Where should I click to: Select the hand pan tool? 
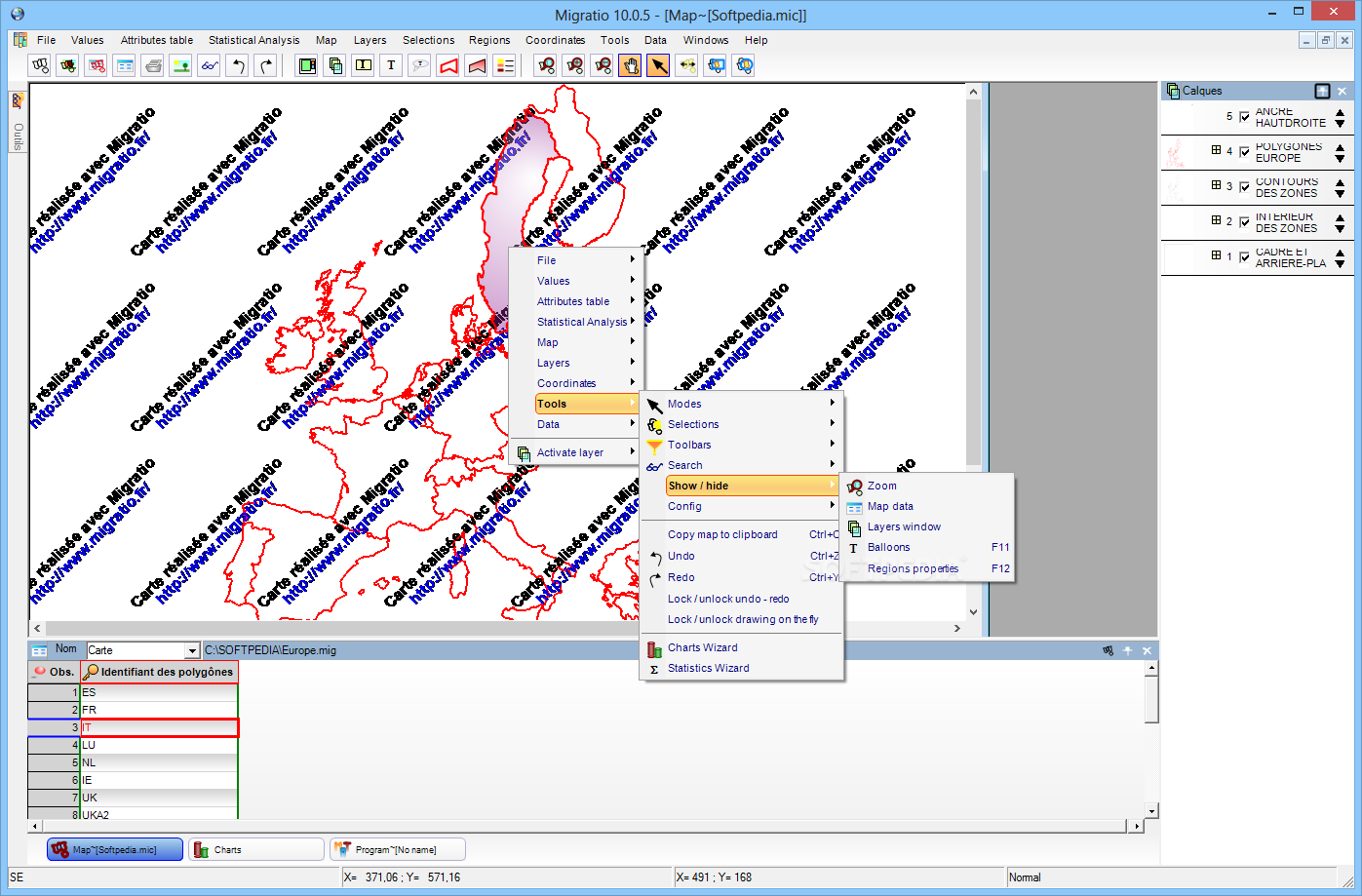(x=631, y=65)
